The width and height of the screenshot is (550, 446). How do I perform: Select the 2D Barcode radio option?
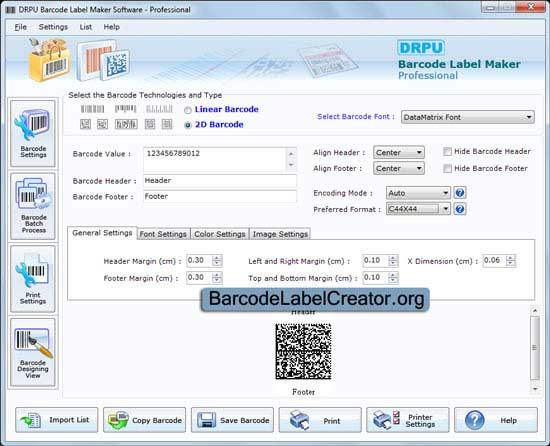[188, 125]
